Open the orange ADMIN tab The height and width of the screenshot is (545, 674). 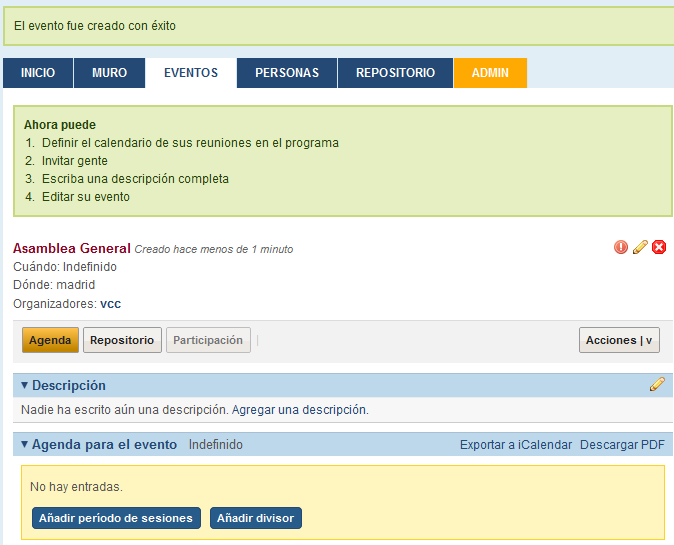(490, 73)
